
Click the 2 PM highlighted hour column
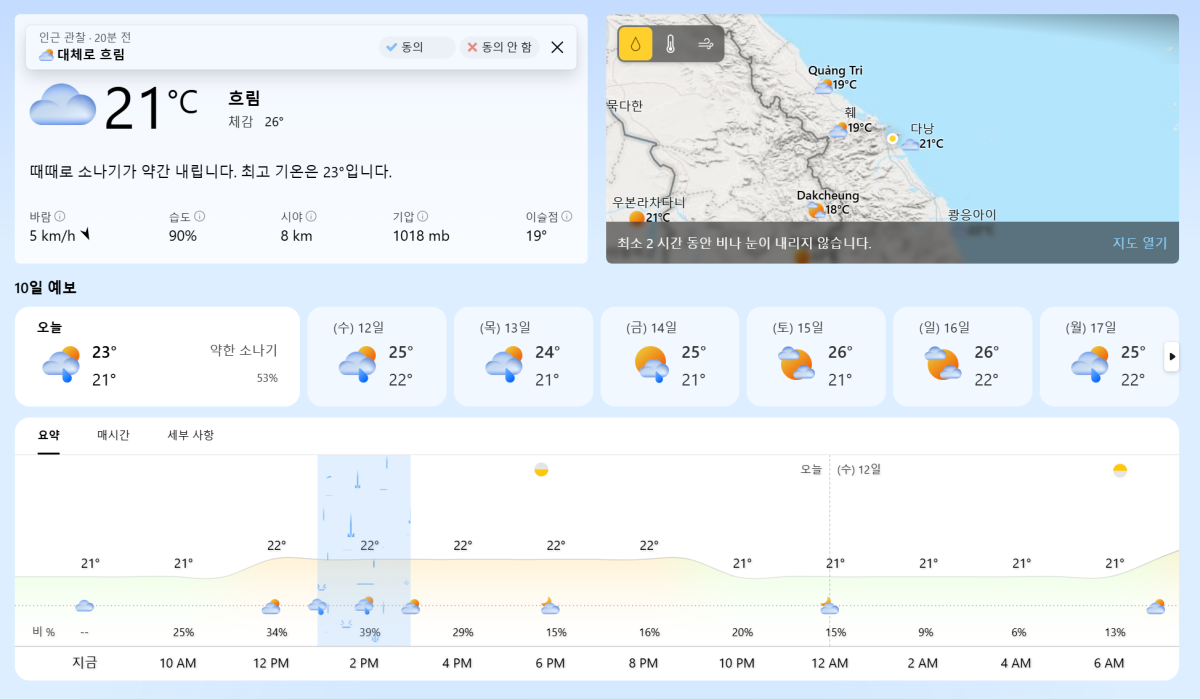click(364, 550)
